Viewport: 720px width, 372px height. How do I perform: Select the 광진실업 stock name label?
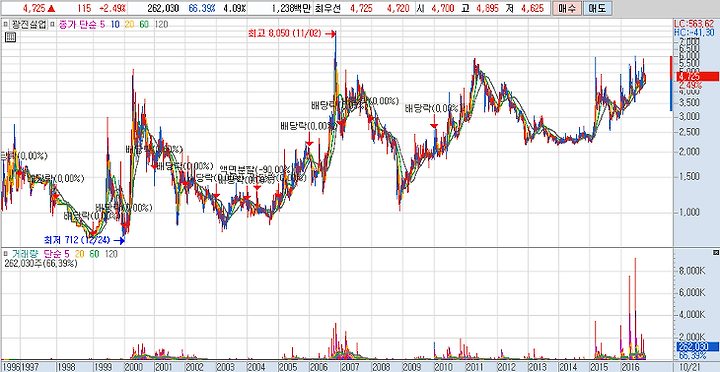28,25
